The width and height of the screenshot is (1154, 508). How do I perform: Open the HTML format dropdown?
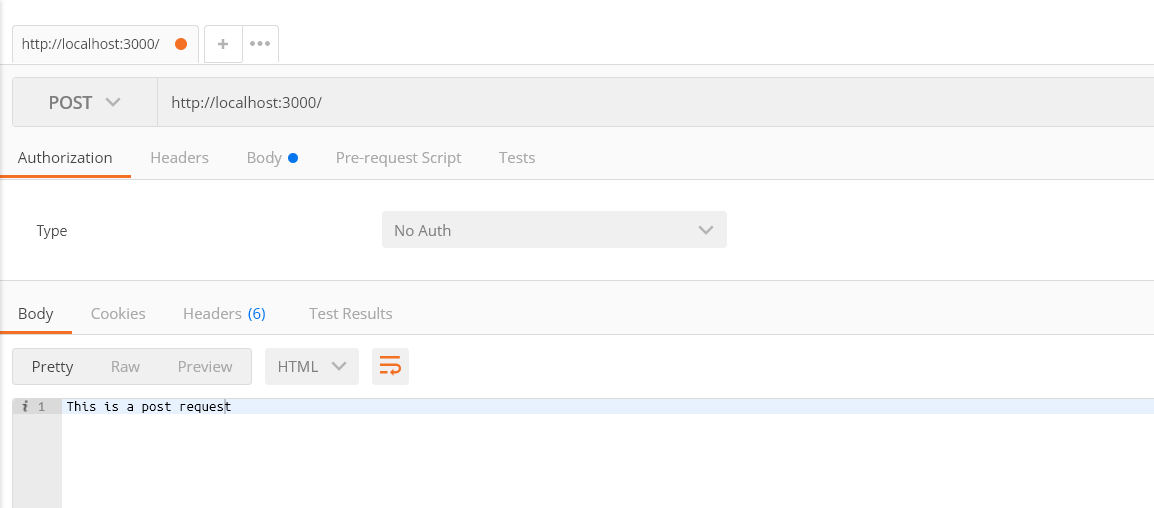(x=311, y=366)
